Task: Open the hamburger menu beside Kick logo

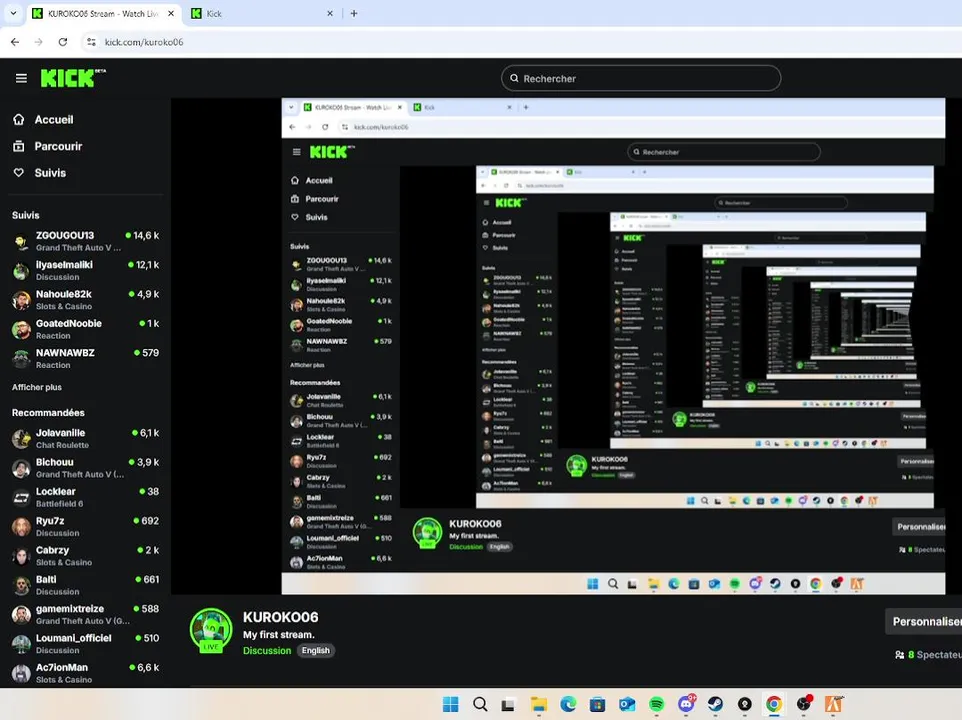Action: point(21,79)
